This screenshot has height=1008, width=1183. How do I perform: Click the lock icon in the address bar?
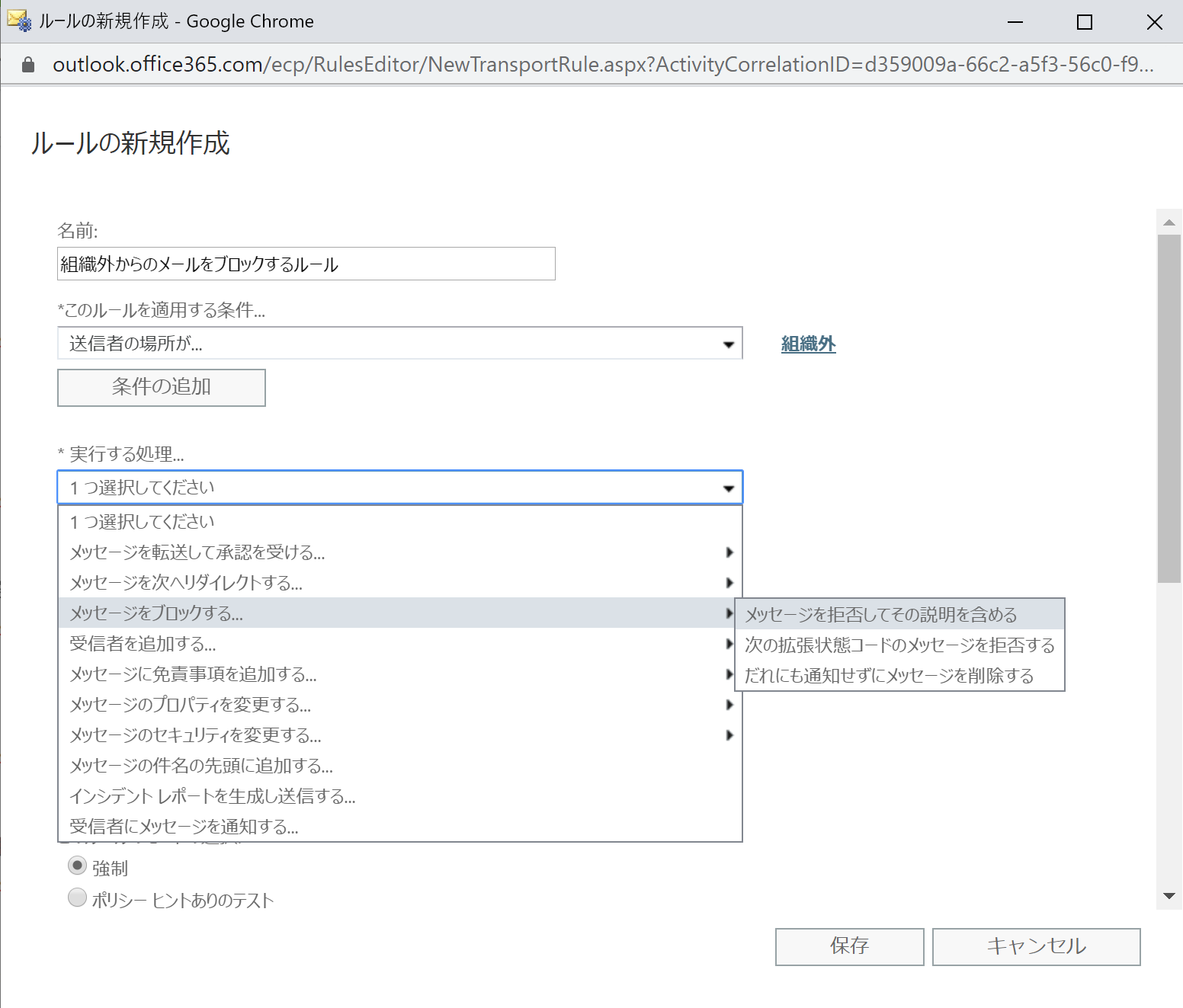click(x=28, y=65)
